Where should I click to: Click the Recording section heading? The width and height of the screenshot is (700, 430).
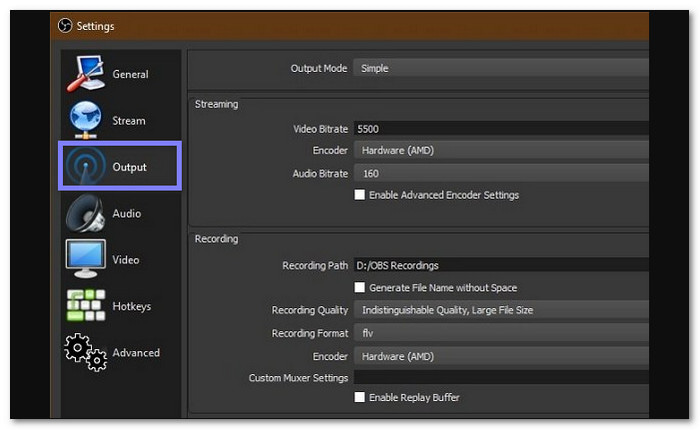(x=217, y=239)
